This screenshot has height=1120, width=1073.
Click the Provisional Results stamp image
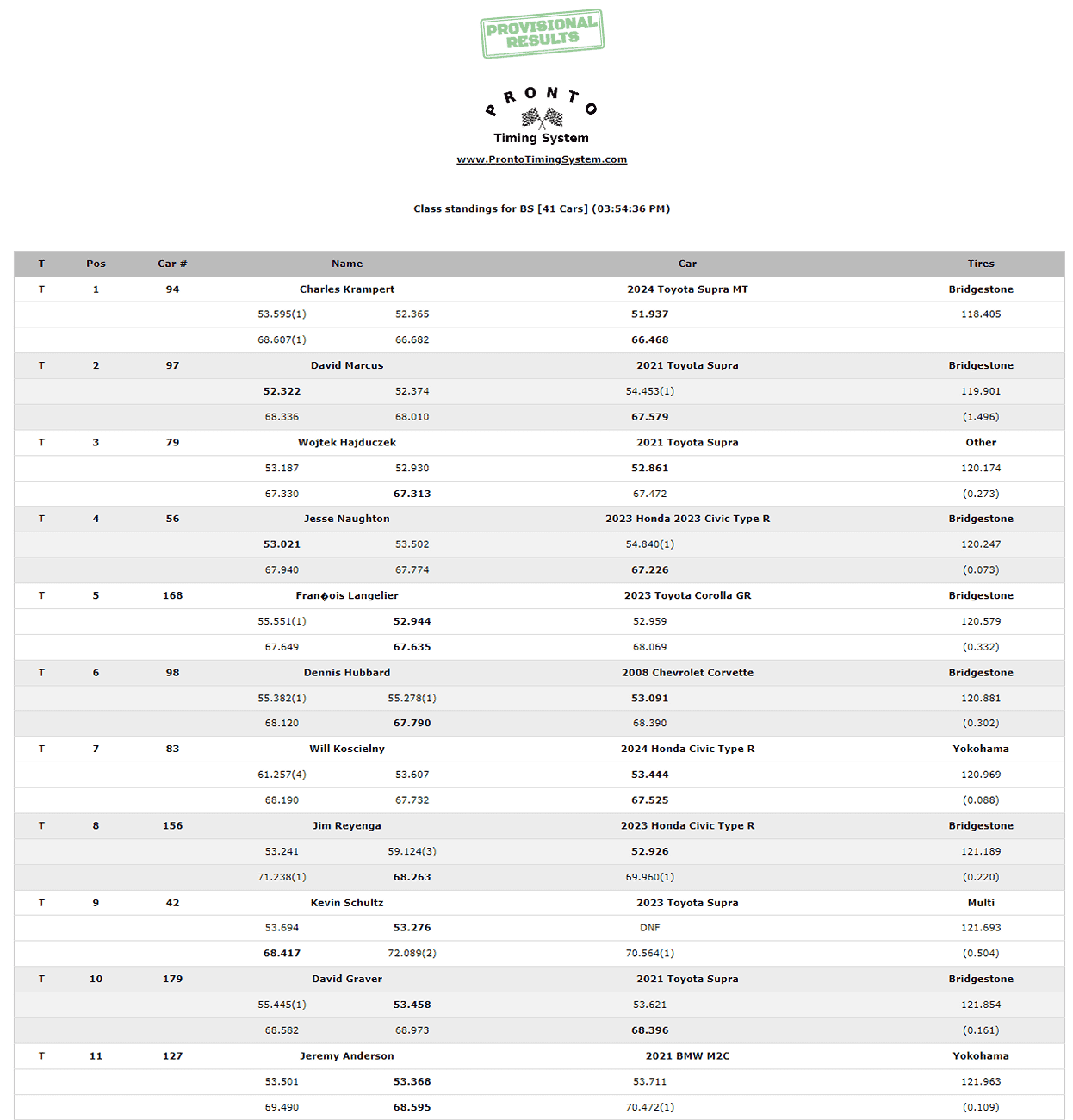pyautogui.click(x=542, y=34)
